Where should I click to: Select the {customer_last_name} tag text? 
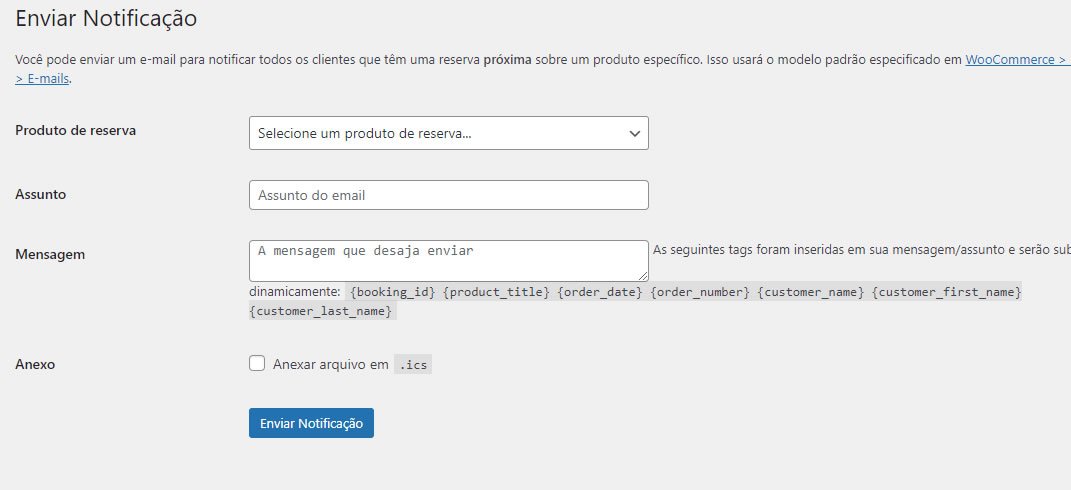click(321, 312)
